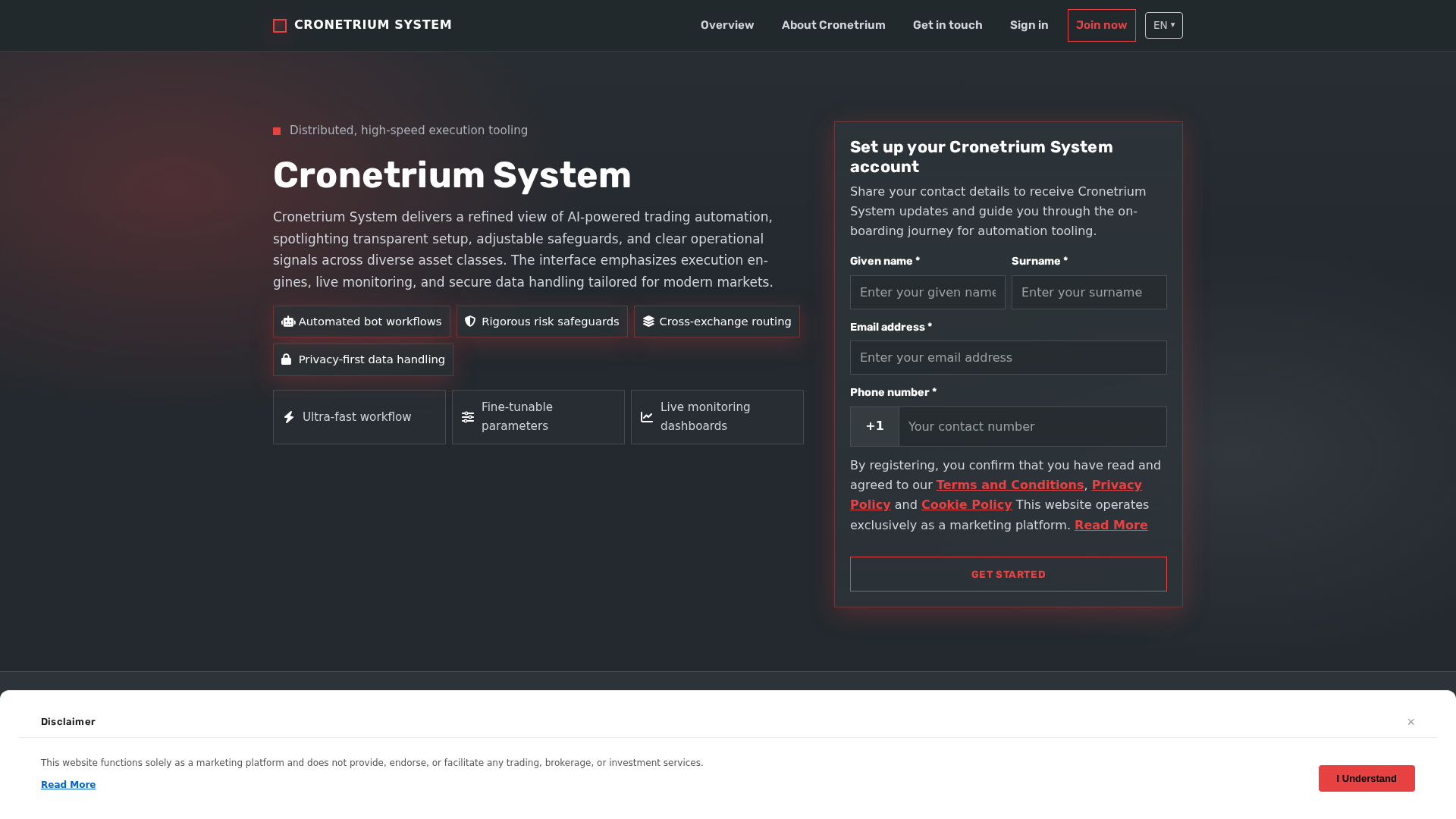Click the Join now button
The height and width of the screenshot is (819, 1456).
coord(1102,26)
